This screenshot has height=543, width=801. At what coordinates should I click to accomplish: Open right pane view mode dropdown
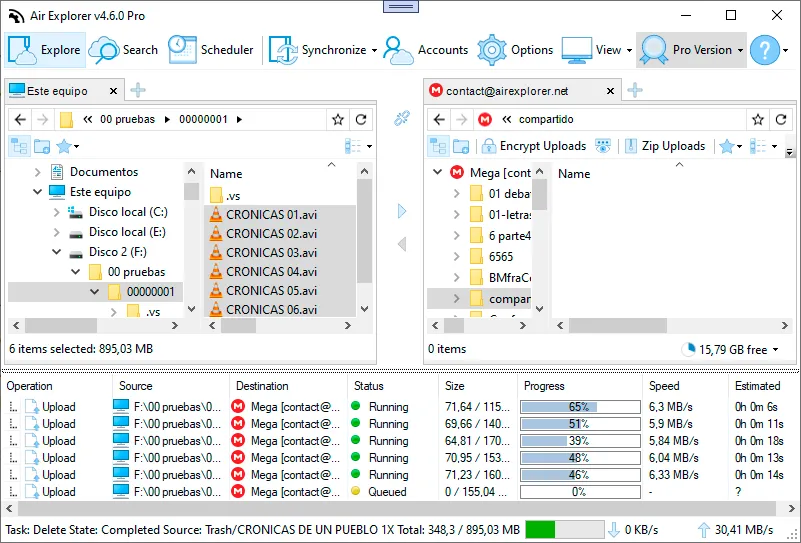click(x=764, y=147)
